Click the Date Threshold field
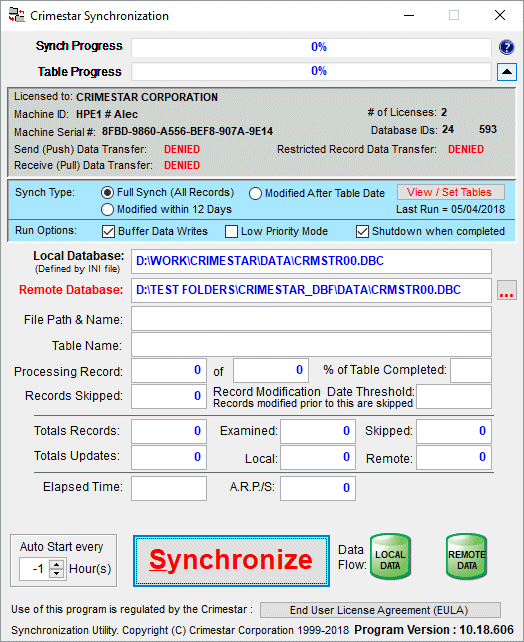Screen dimensions: 524x642 pyautogui.click(x=454, y=396)
